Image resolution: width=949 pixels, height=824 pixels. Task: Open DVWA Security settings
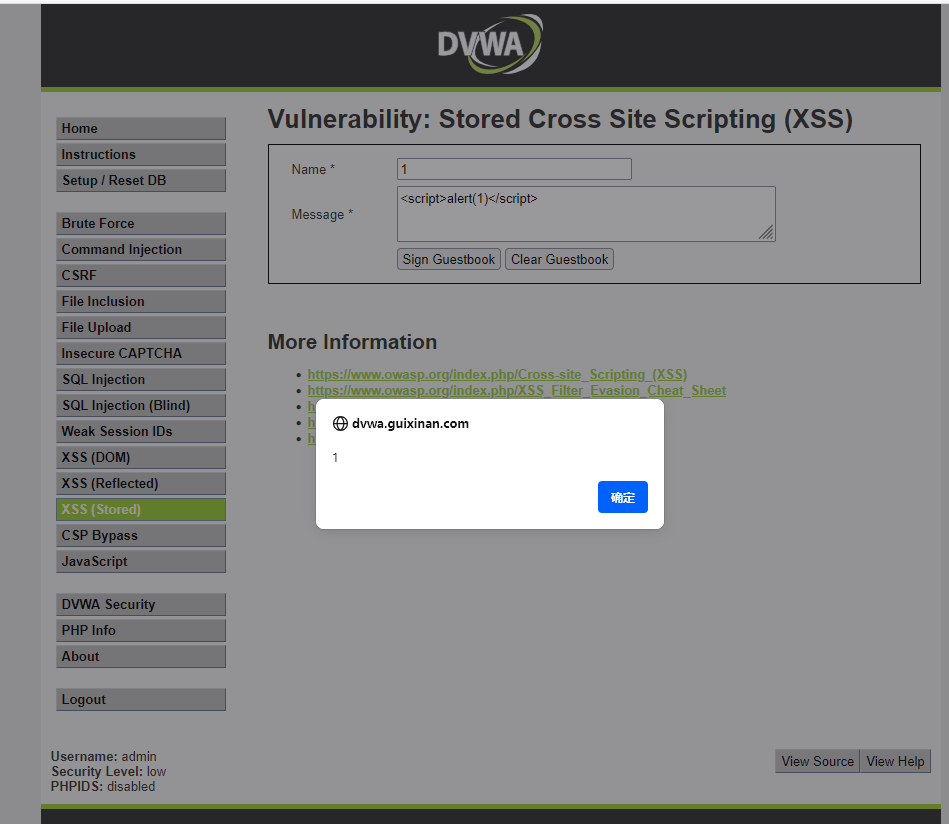(x=140, y=604)
